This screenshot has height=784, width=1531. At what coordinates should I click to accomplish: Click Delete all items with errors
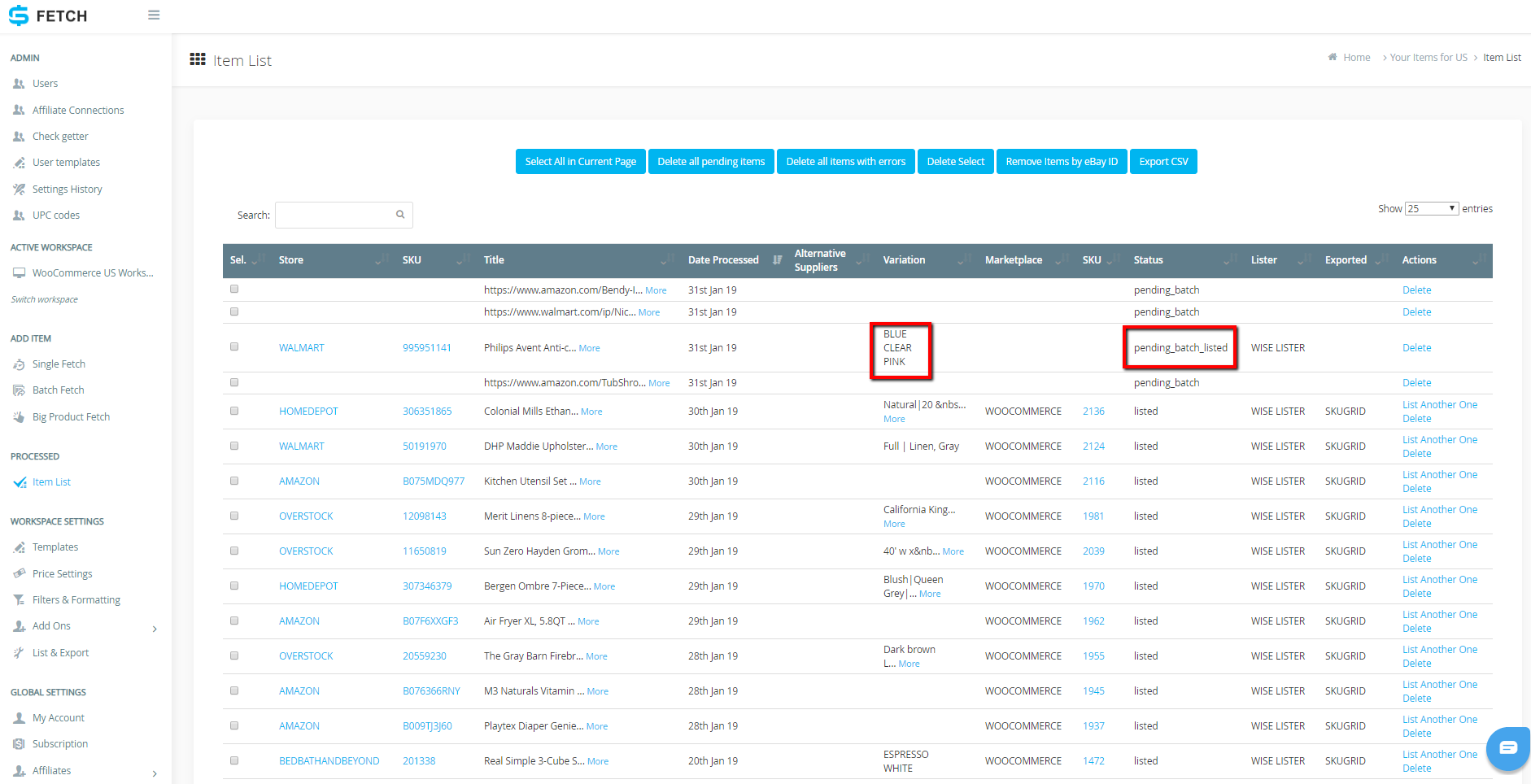point(846,162)
